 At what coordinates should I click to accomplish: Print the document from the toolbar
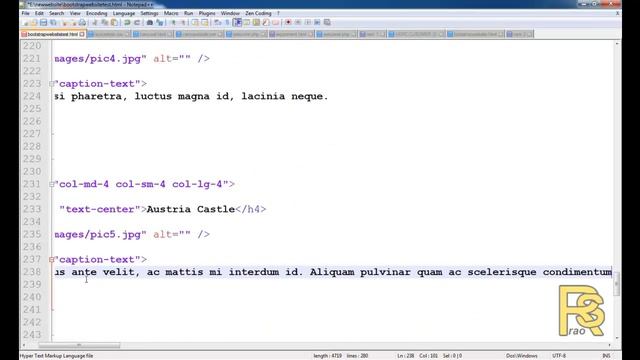coord(83,22)
